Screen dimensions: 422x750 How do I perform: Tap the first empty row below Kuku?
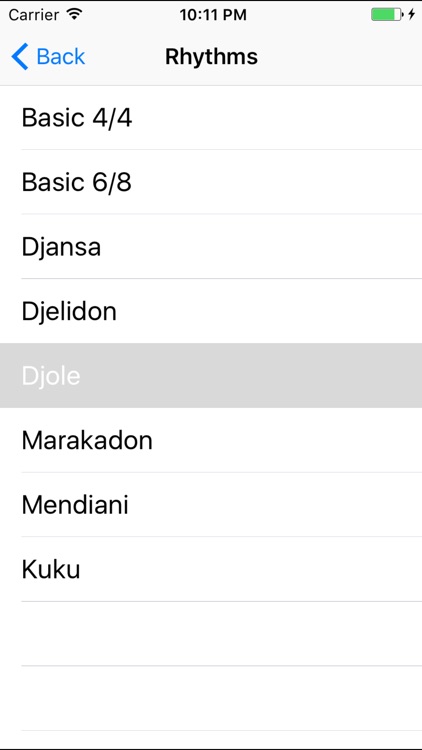click(x=211, y=634)
